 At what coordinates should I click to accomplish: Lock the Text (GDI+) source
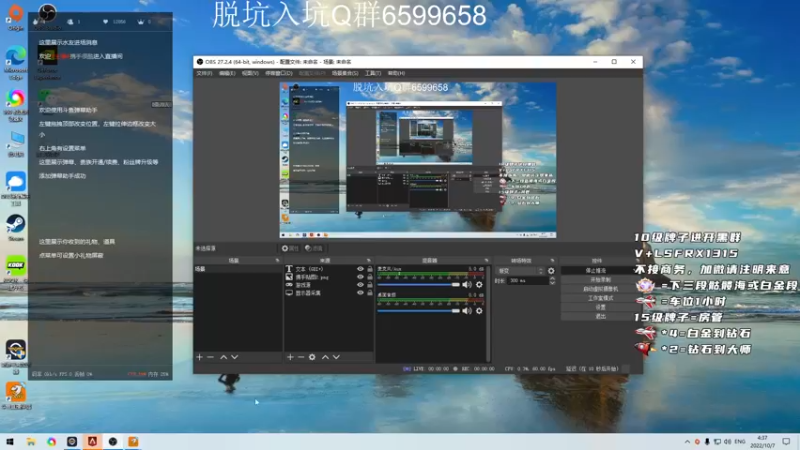(x=370, y=269)
